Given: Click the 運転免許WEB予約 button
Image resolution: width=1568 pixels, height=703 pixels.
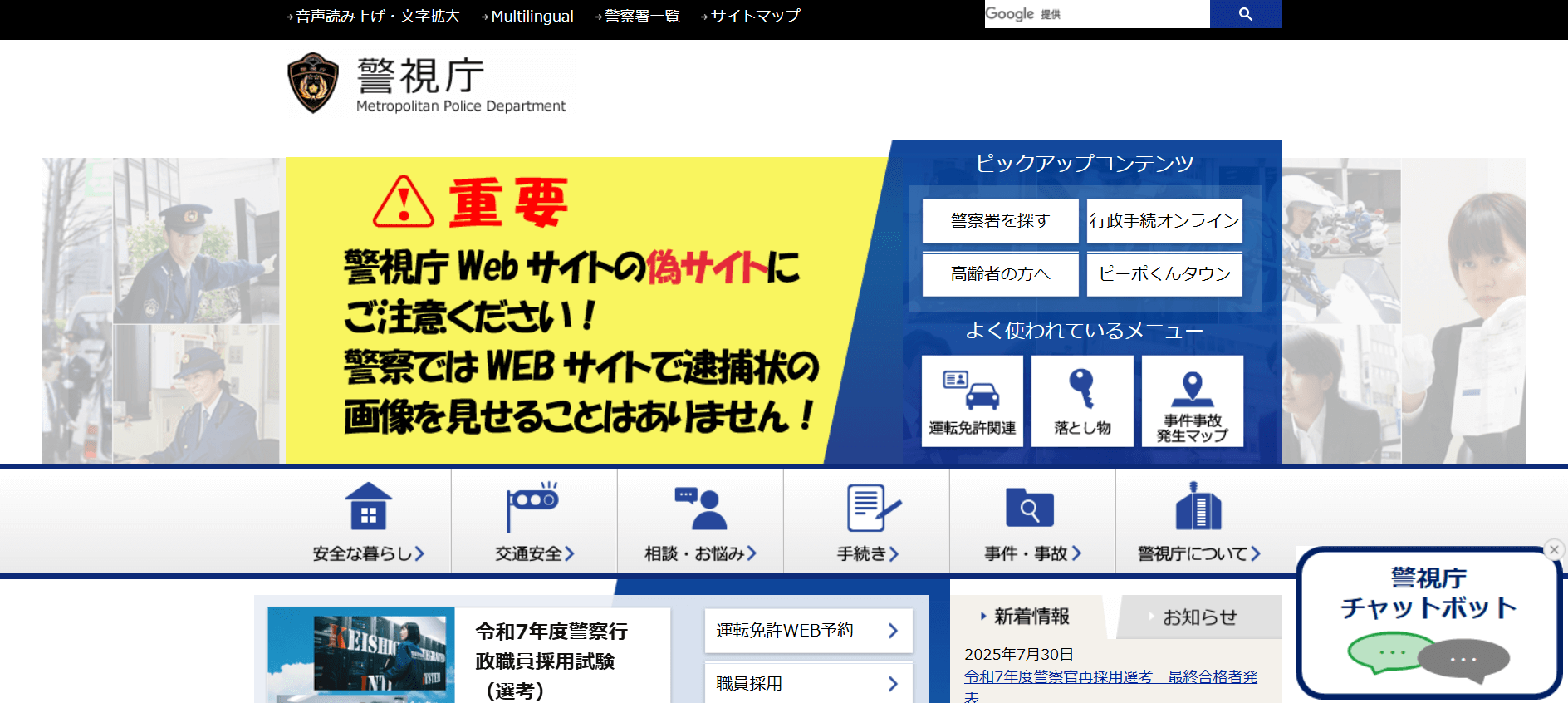Looking at the screenshot, I should pyautogui.click(x=808, y=631).
